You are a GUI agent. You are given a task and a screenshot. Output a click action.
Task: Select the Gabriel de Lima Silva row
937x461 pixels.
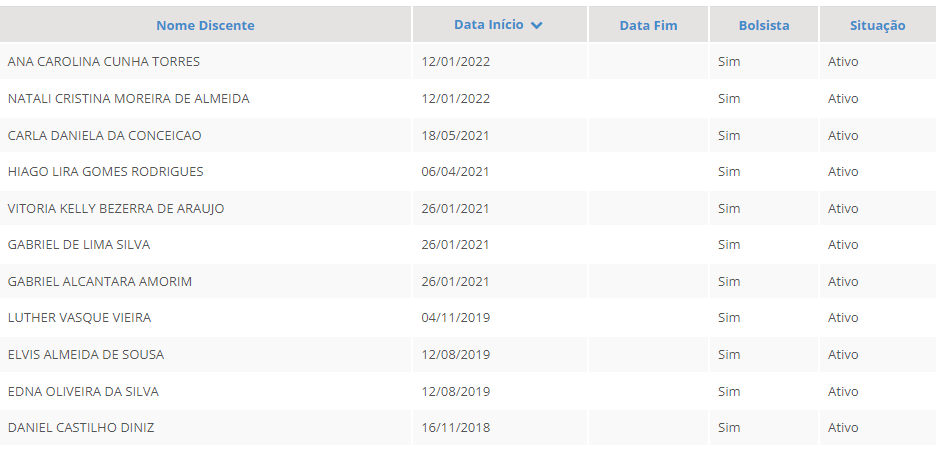coord(79,245)
